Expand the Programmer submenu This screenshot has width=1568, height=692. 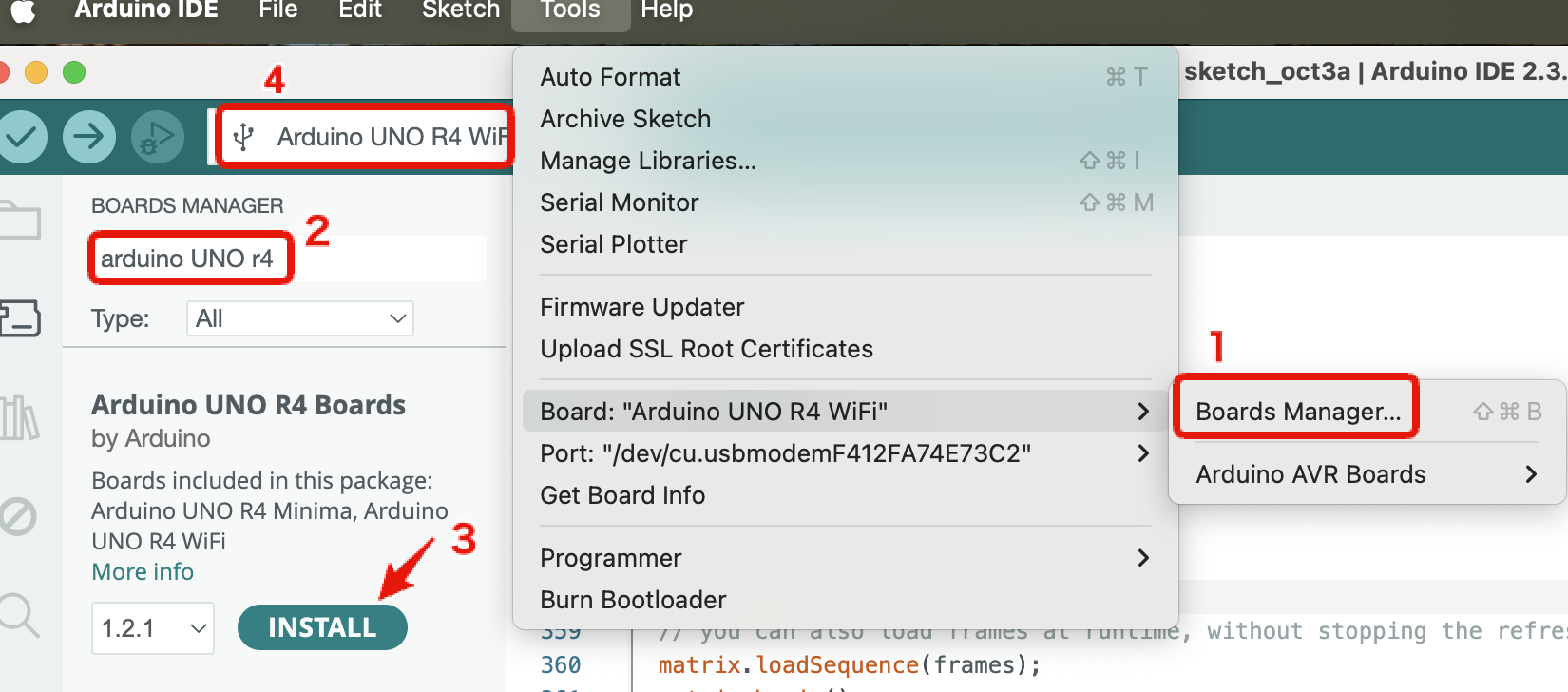846,557
